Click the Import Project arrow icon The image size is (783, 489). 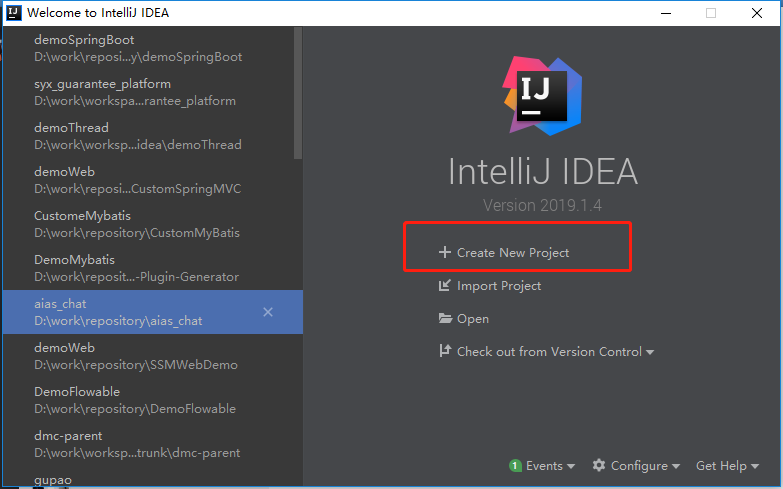[445, 286]
